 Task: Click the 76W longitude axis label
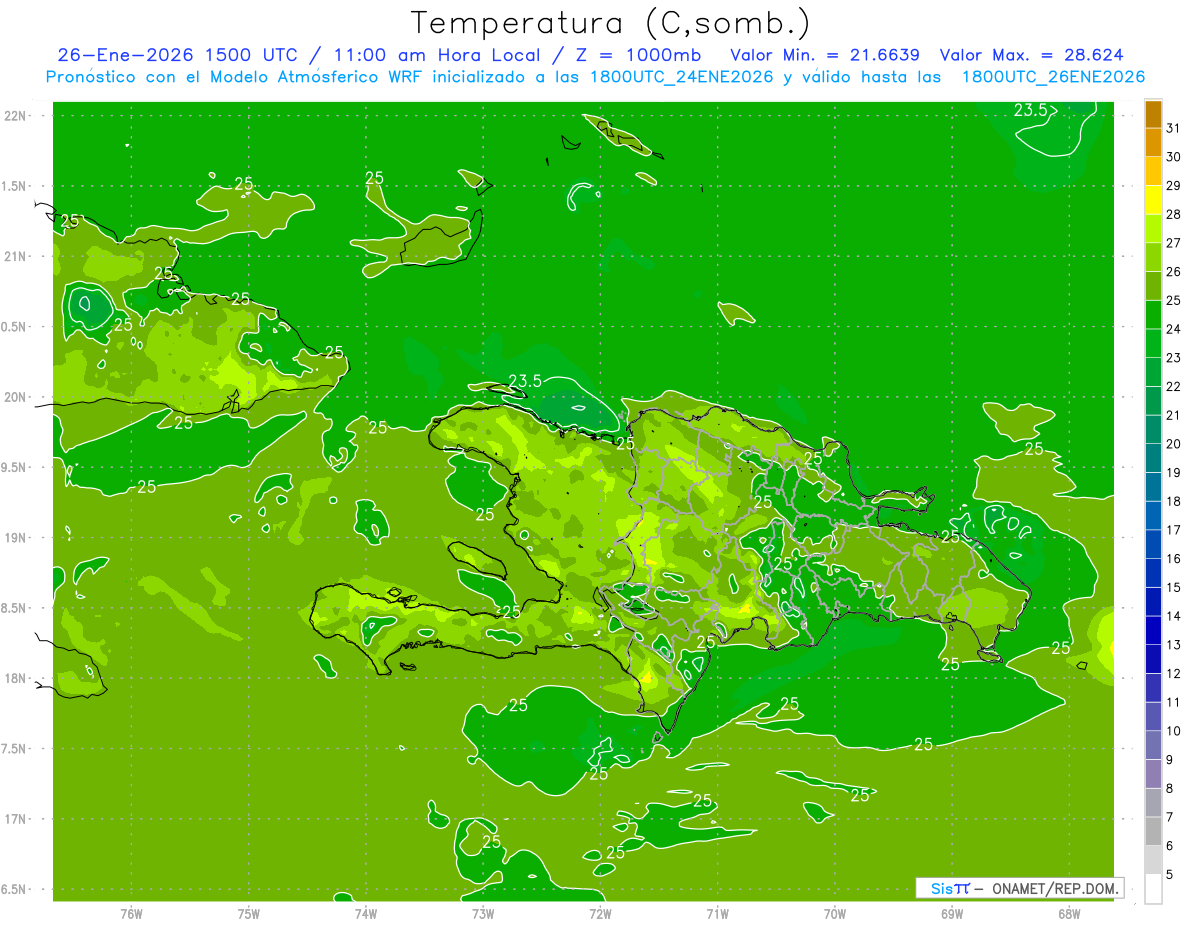pyautogui.click(x=131, y=913)
